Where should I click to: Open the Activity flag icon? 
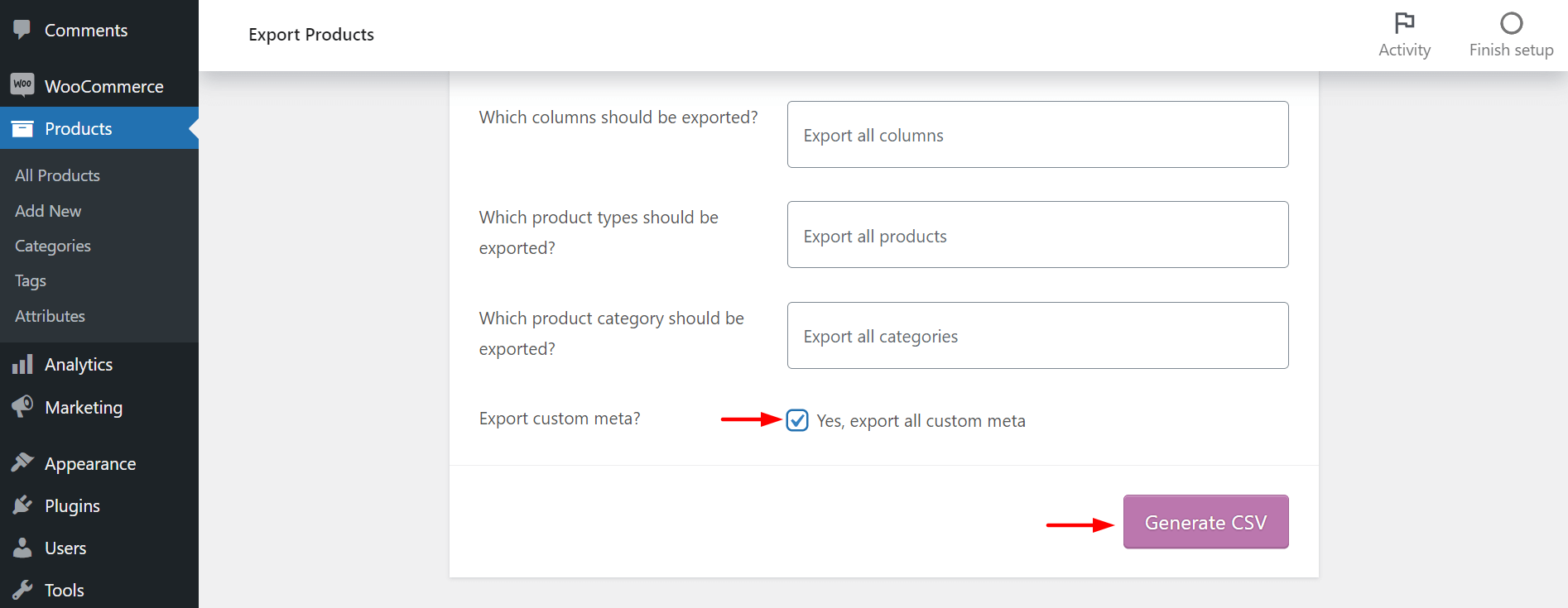1404,22
